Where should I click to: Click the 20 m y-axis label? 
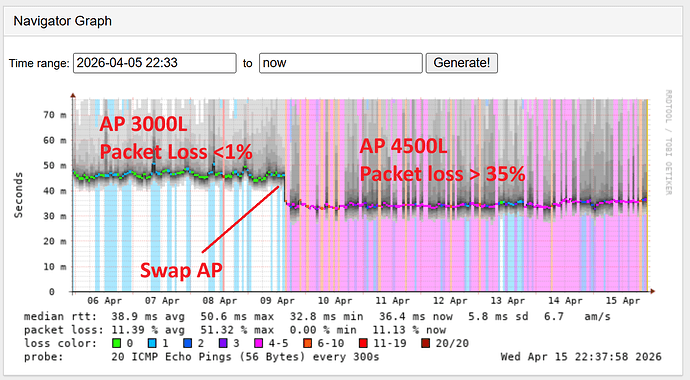[55, 241]
